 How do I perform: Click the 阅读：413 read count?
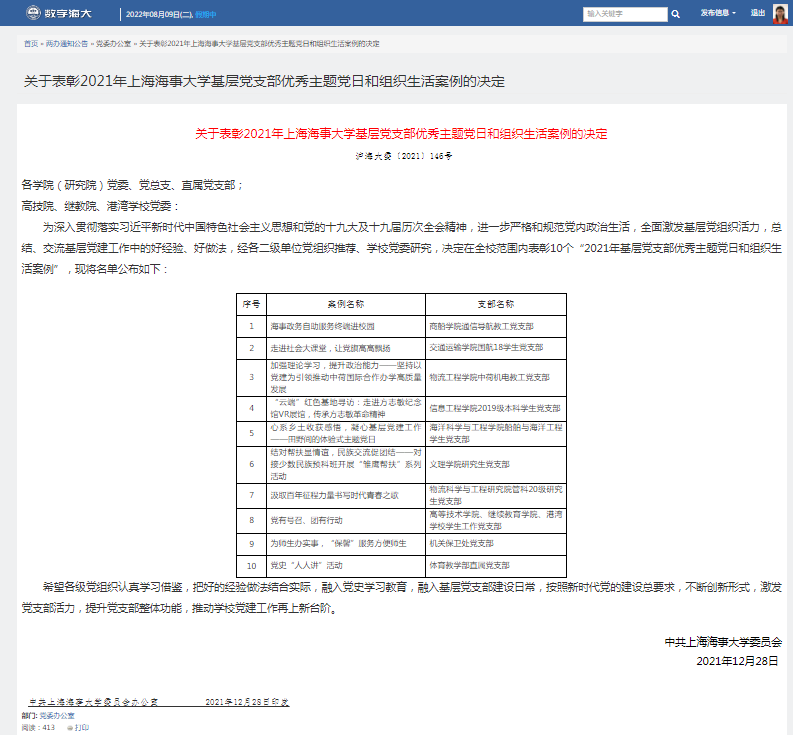pos(38,728)
